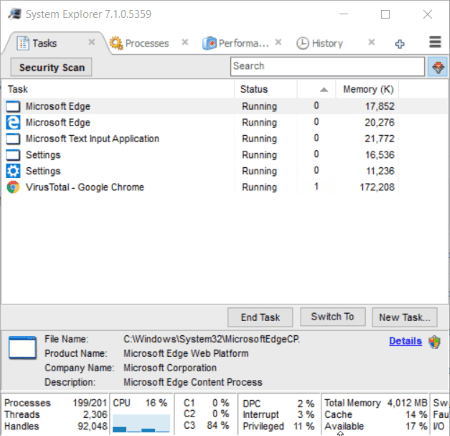Click the Processes tab gear icon
The height and width of the screenshot is (436, 450).
(116, 43)
